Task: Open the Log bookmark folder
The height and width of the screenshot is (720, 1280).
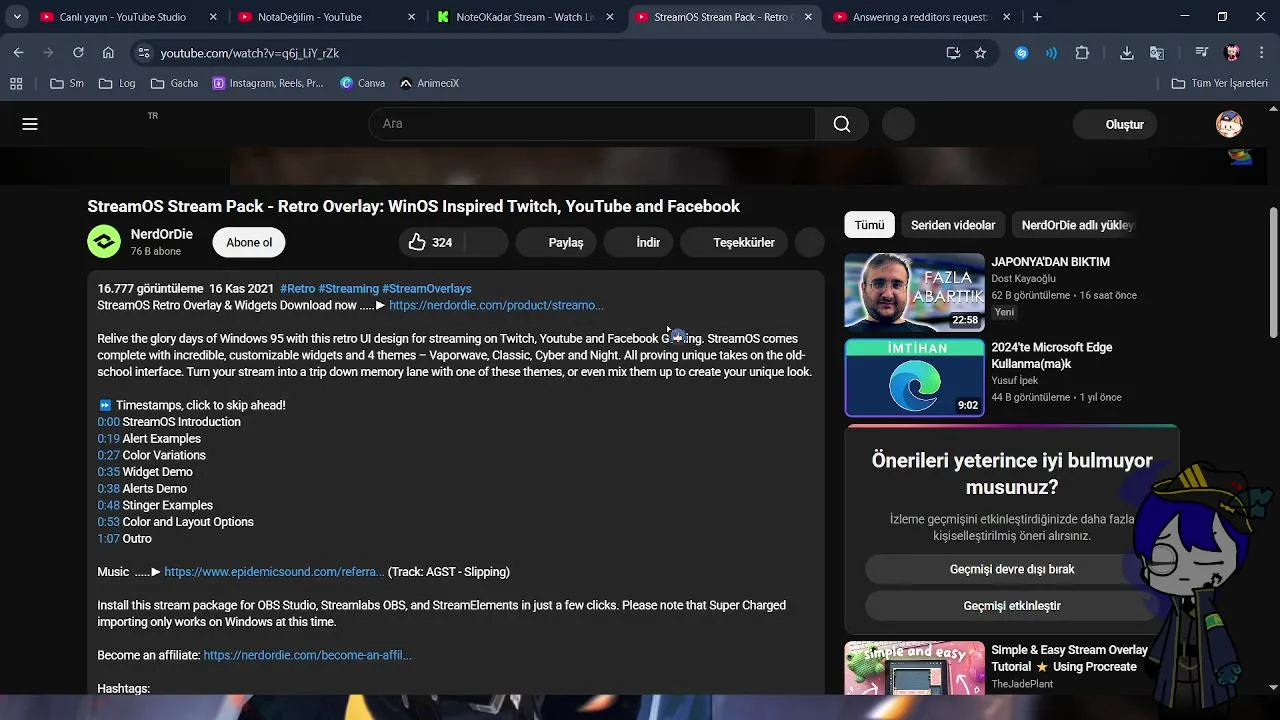Action: [117, 83]
